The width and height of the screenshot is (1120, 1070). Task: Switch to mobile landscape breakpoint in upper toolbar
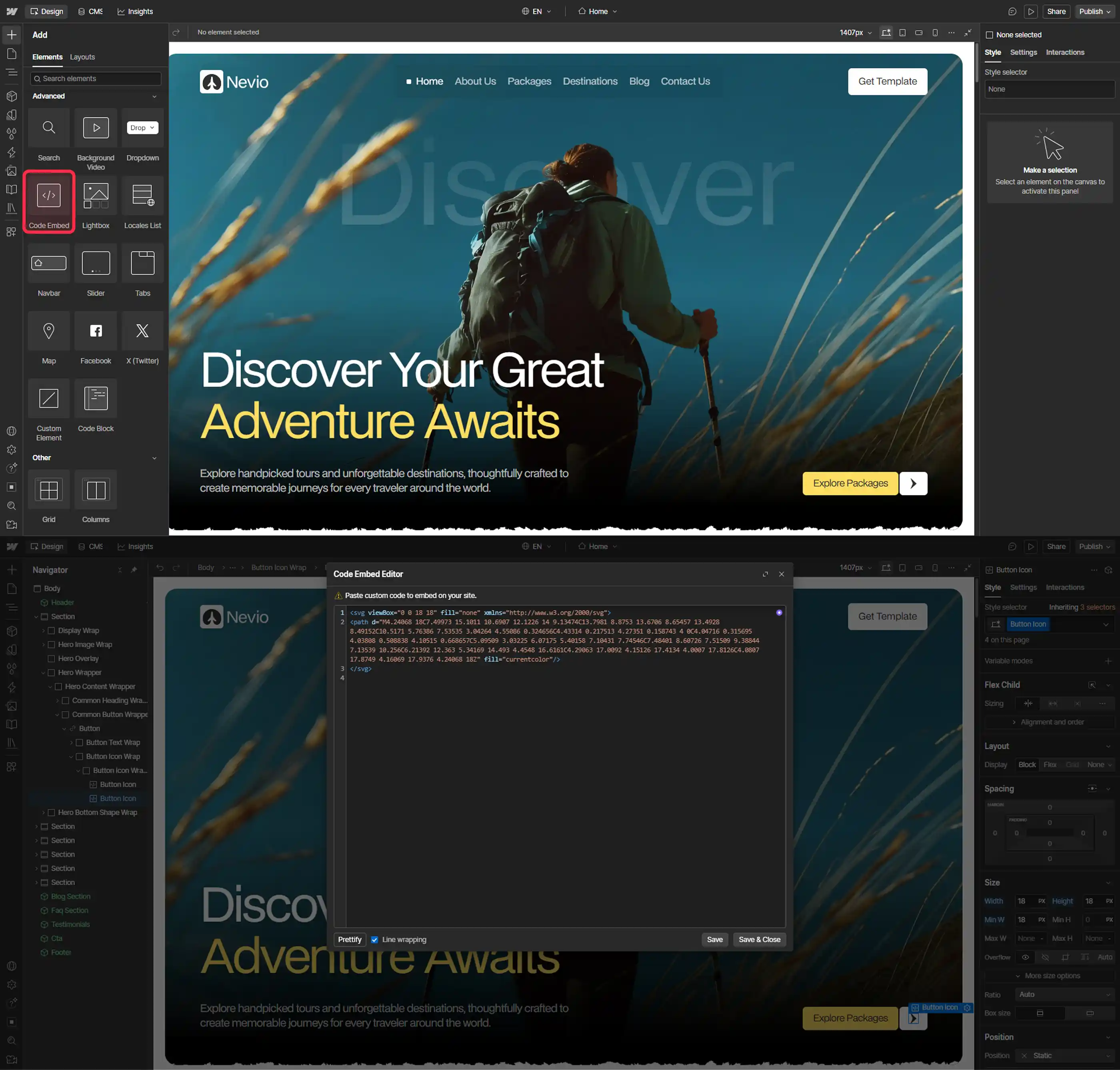coord(918,32)
